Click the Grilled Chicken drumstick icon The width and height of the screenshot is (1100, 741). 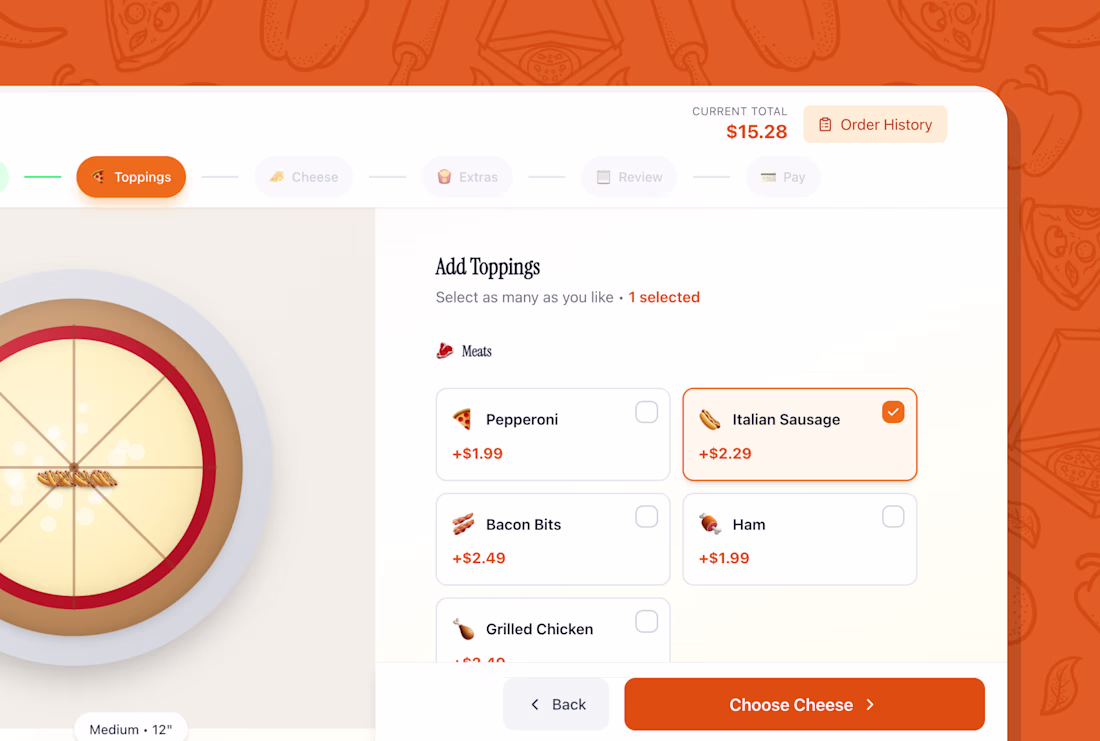point(463,629)
